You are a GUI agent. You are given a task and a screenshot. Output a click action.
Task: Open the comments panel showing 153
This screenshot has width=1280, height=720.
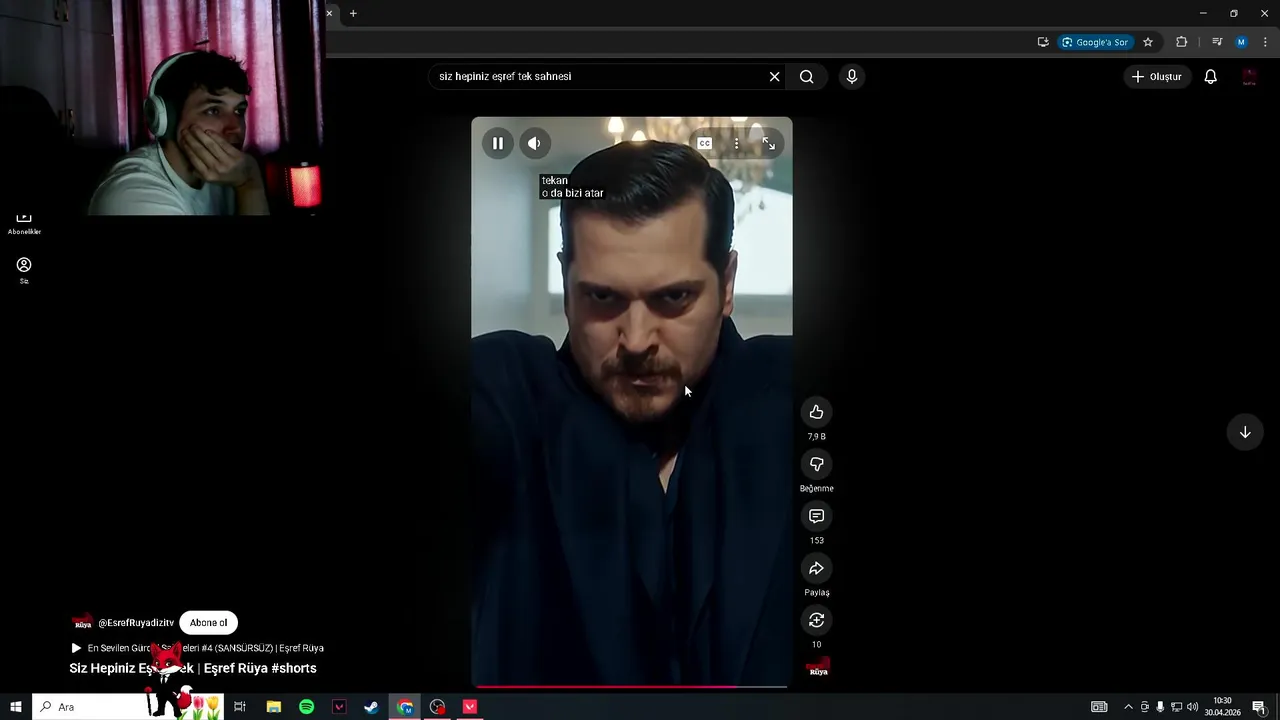pos(816,516)
